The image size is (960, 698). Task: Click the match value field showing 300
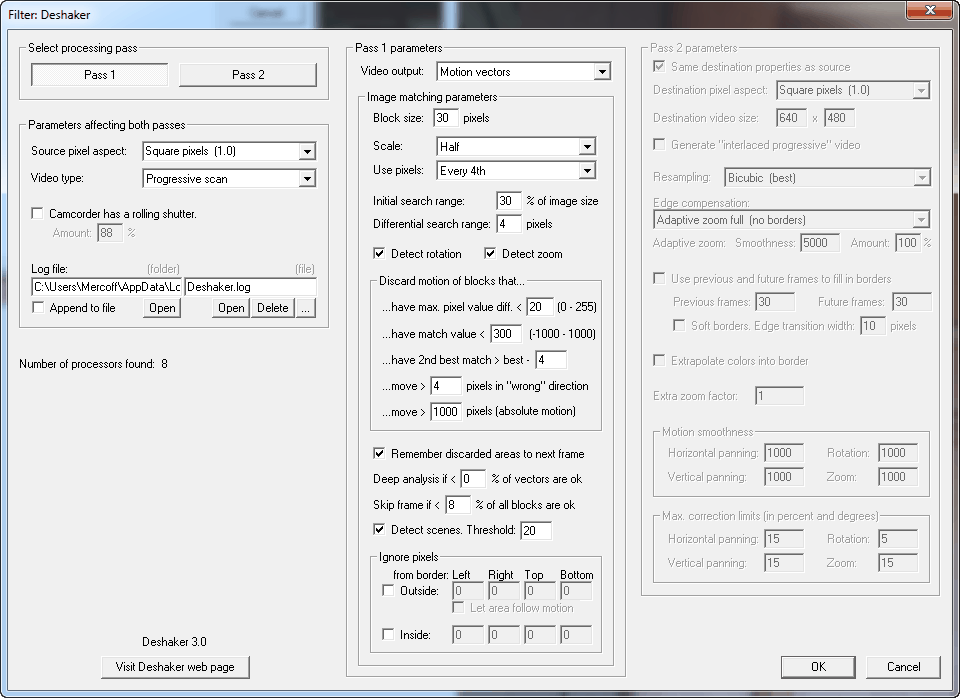point(506,334)
